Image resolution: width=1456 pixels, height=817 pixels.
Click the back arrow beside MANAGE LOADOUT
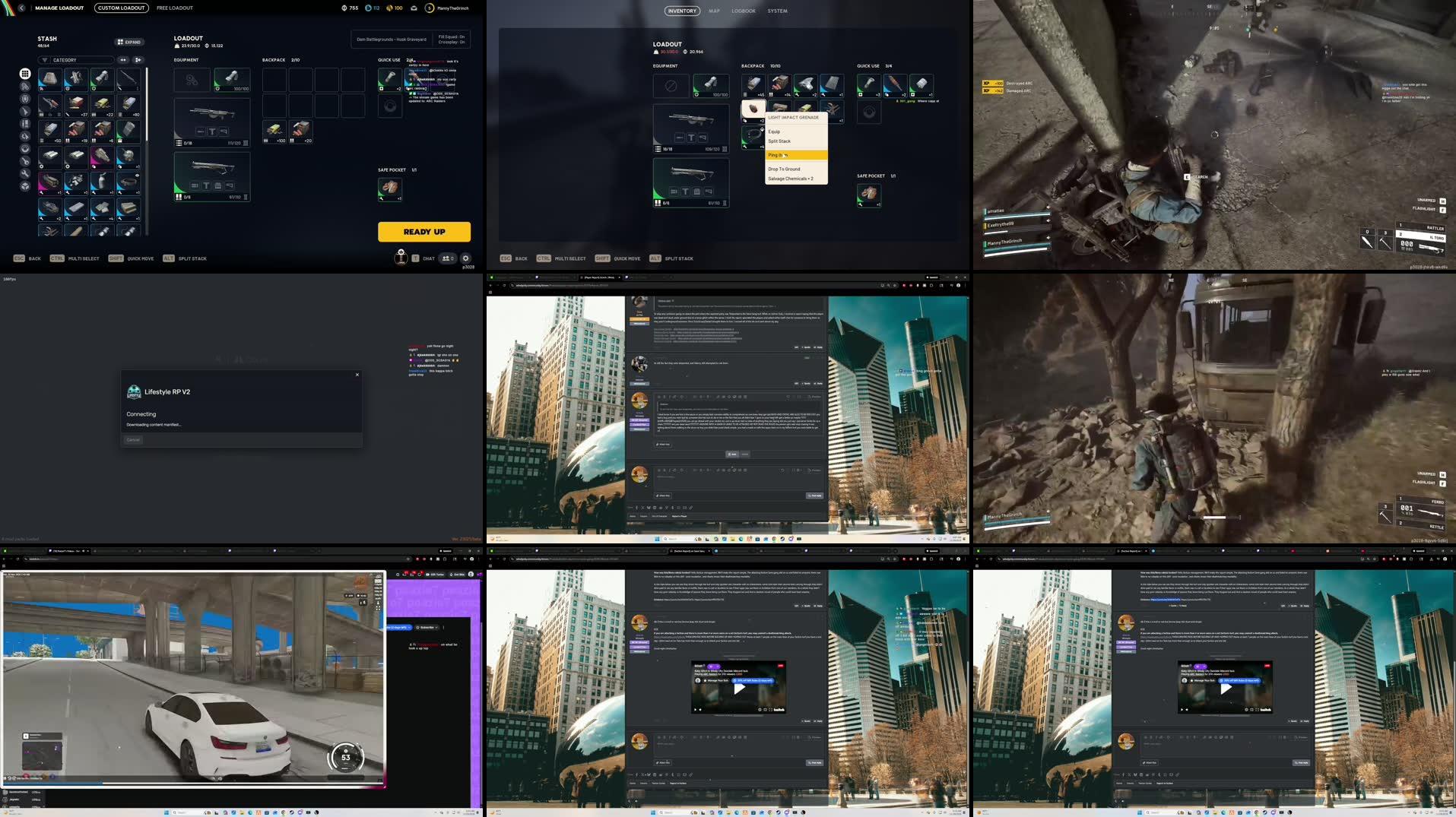[21, 8]
